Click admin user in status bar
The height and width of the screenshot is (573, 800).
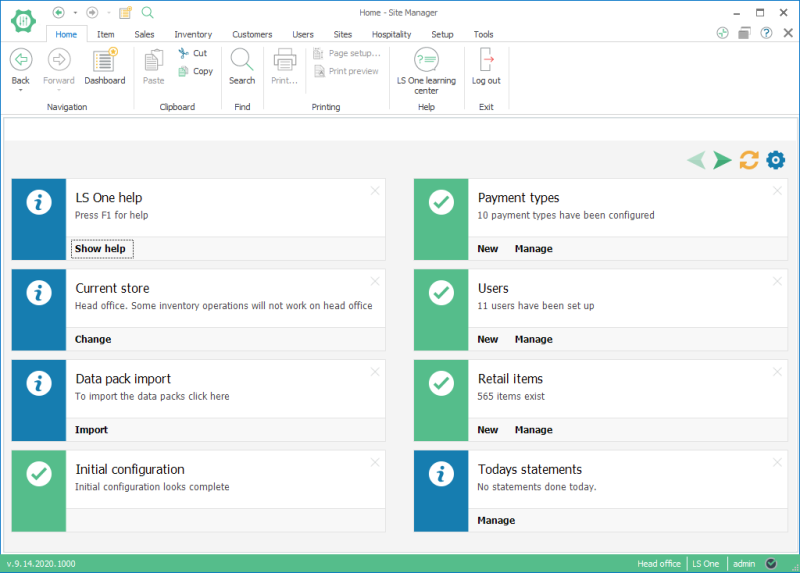(x=744, y=564)
